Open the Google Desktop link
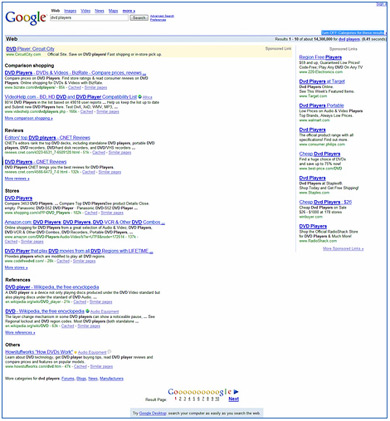The width and height of the screenshot is (390, 421). pos(152,413)
